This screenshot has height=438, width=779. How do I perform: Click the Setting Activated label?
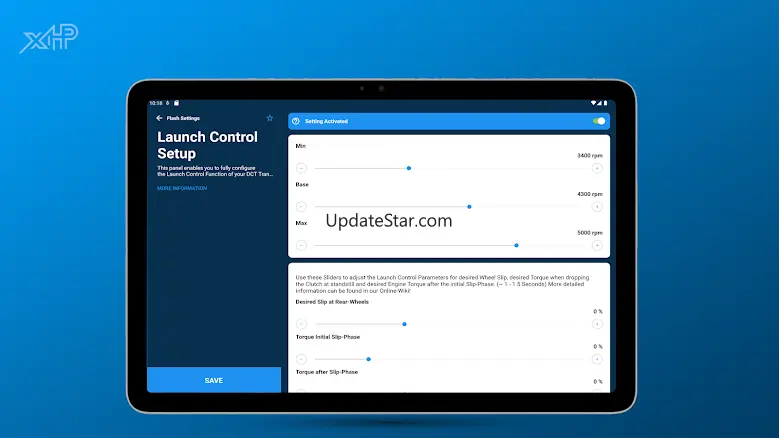[326, 121]
